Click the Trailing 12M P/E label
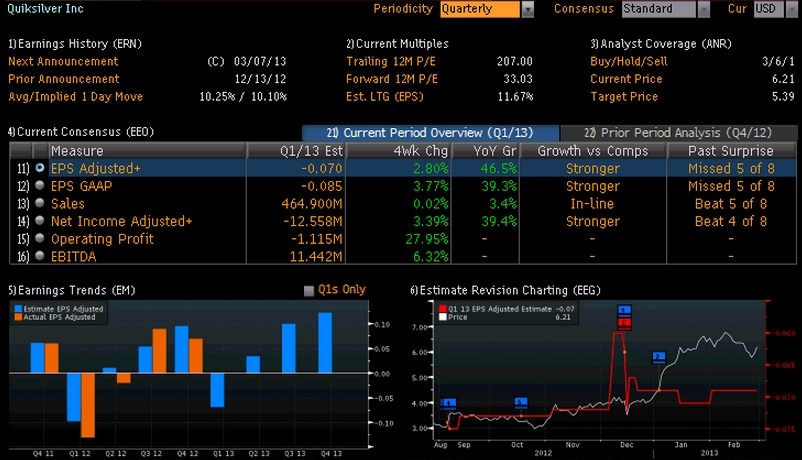 (391, 61)
